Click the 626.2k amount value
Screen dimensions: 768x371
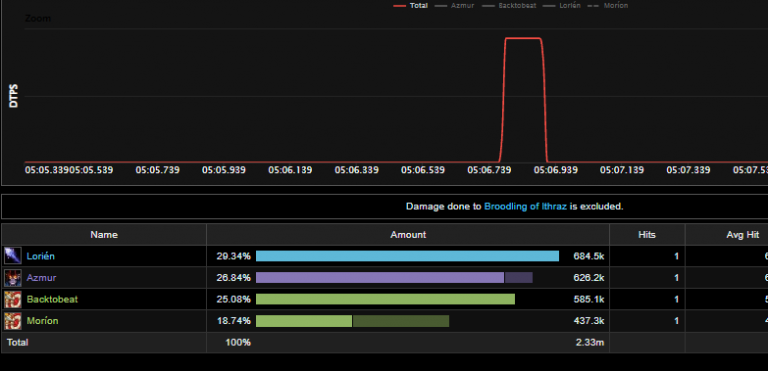pyautogui.click(x=589, y=277)
